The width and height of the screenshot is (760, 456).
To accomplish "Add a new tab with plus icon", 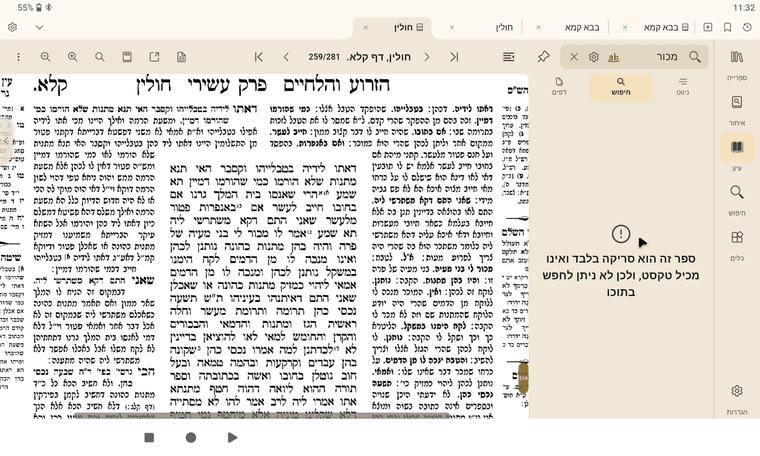I will pos(708,27).
